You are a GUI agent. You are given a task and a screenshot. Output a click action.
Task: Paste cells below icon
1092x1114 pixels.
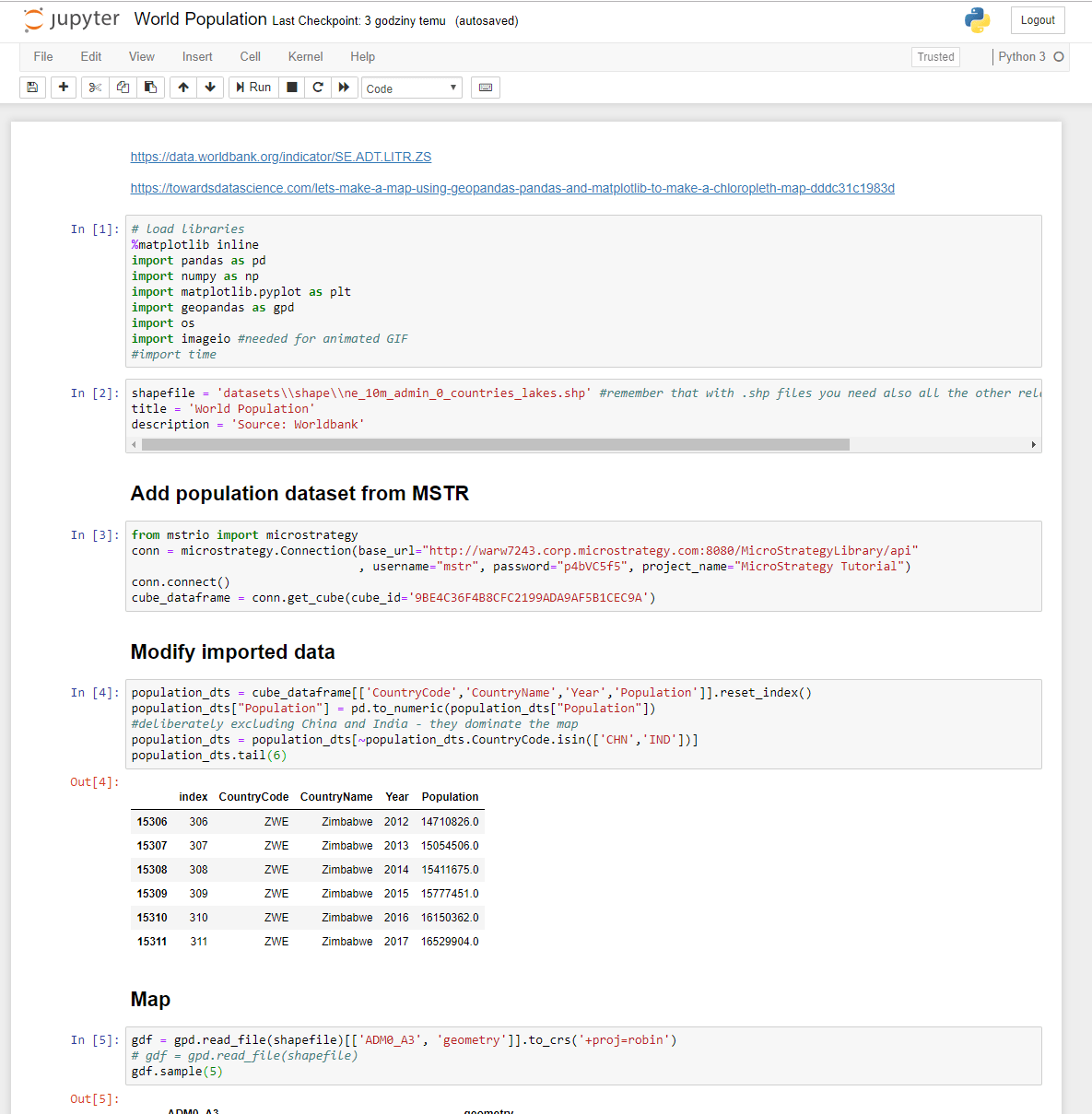click(x=150, y=88)
